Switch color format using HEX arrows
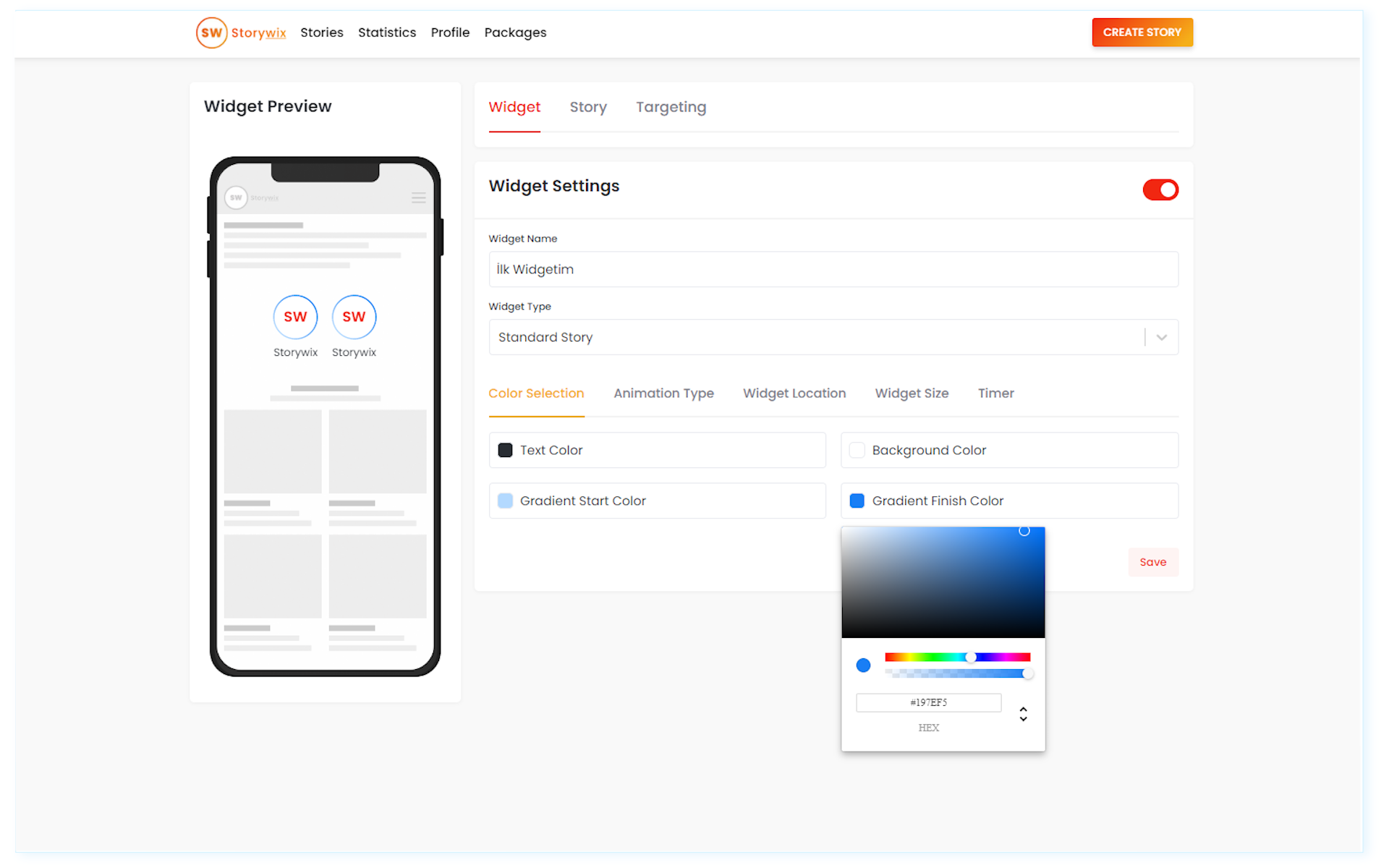The height and width of the screenshot is (868, 1389). click(x=1023, y=714)
